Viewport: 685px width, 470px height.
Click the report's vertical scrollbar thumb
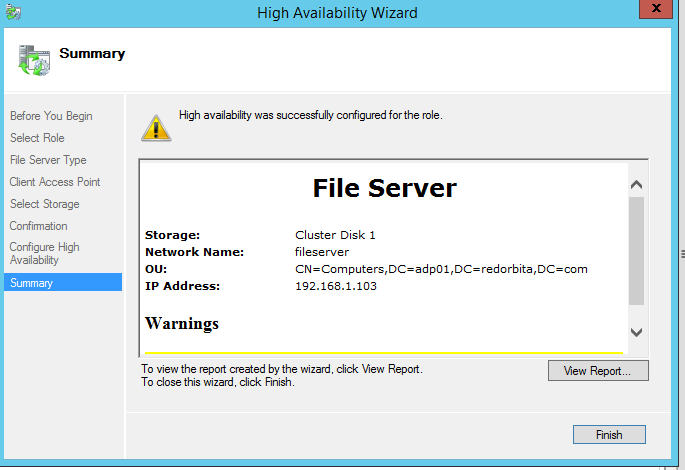(636, 250)
